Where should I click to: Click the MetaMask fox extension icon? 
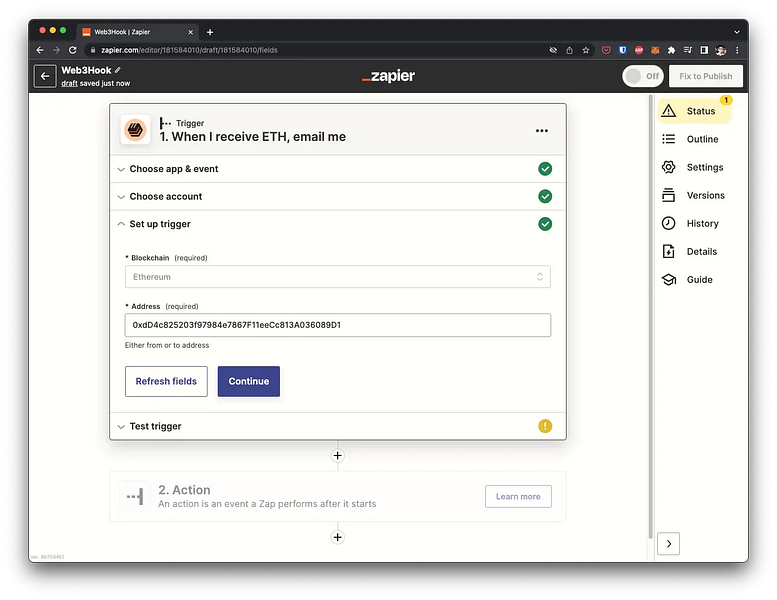pos(655,50)
